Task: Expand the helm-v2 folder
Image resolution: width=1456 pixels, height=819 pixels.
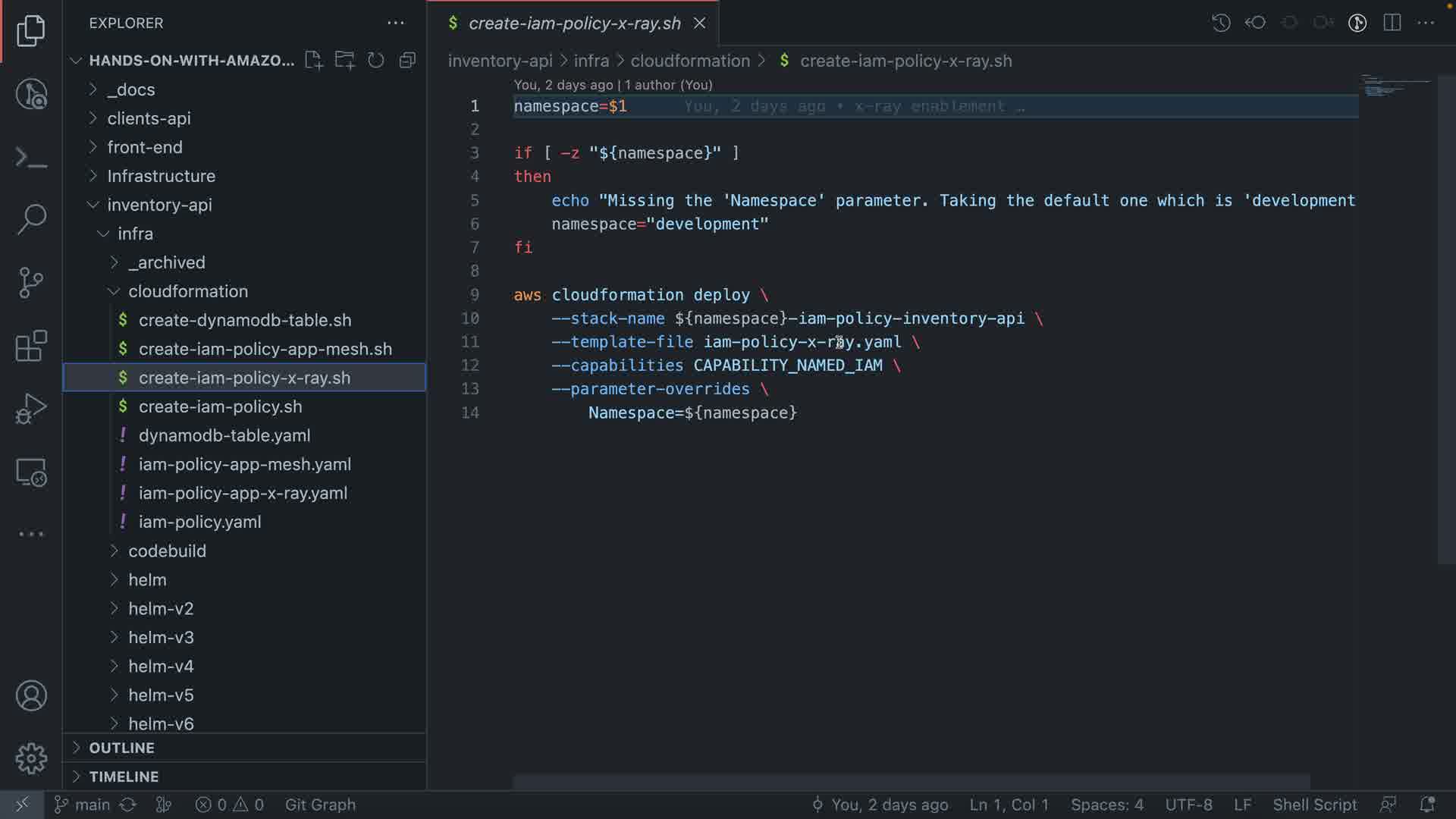Action: point(161,609)
